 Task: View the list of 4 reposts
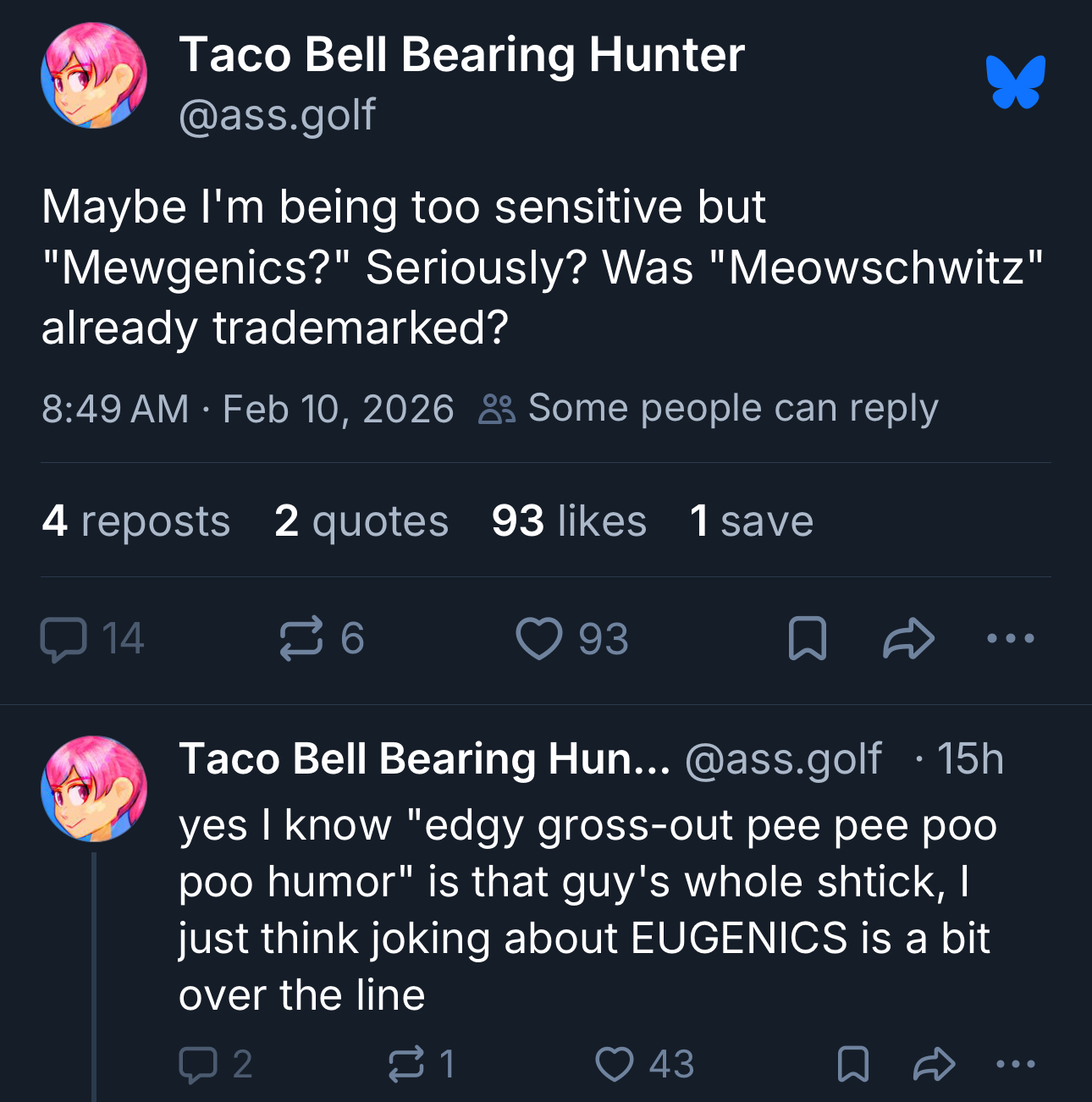coord(136,521)
